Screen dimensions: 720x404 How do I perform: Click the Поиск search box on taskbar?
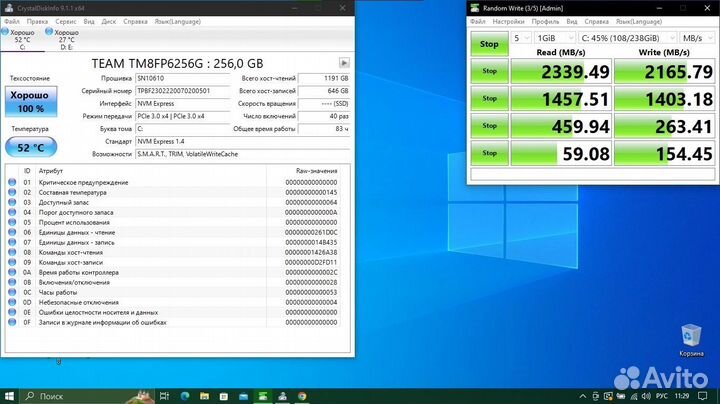[87, 396]
